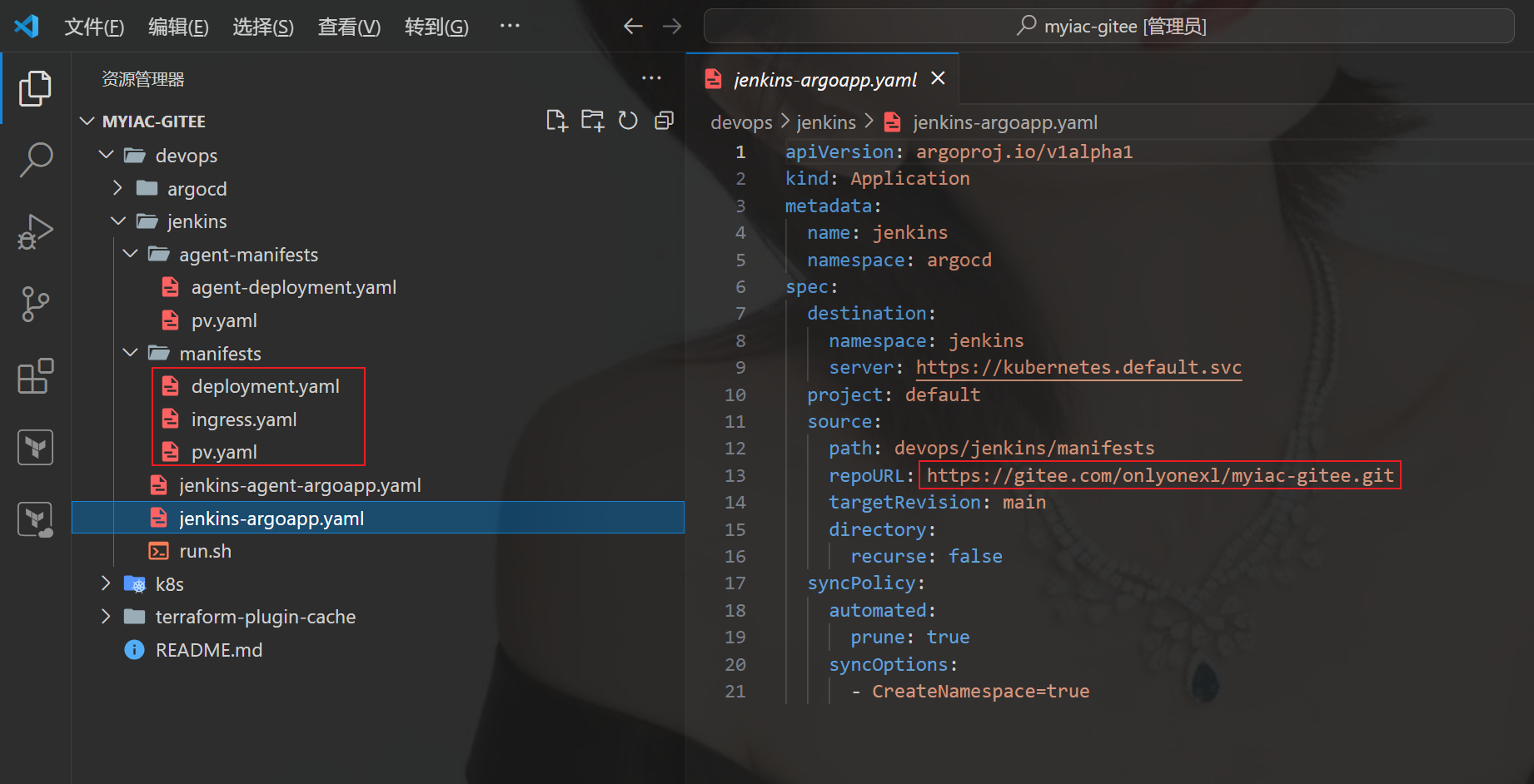The image size is (1534, 784).
Task: Click the 资源管理器 panel title
Action: [x=142, y=79]
